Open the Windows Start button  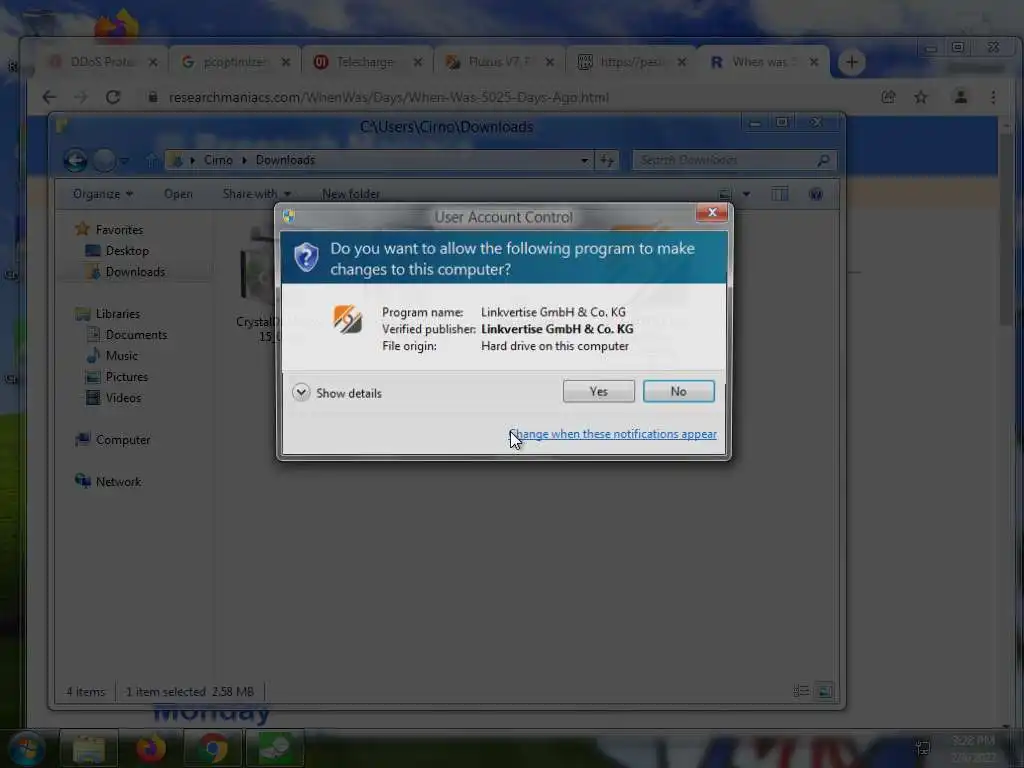pyautogui.click(x=26, y=748)
